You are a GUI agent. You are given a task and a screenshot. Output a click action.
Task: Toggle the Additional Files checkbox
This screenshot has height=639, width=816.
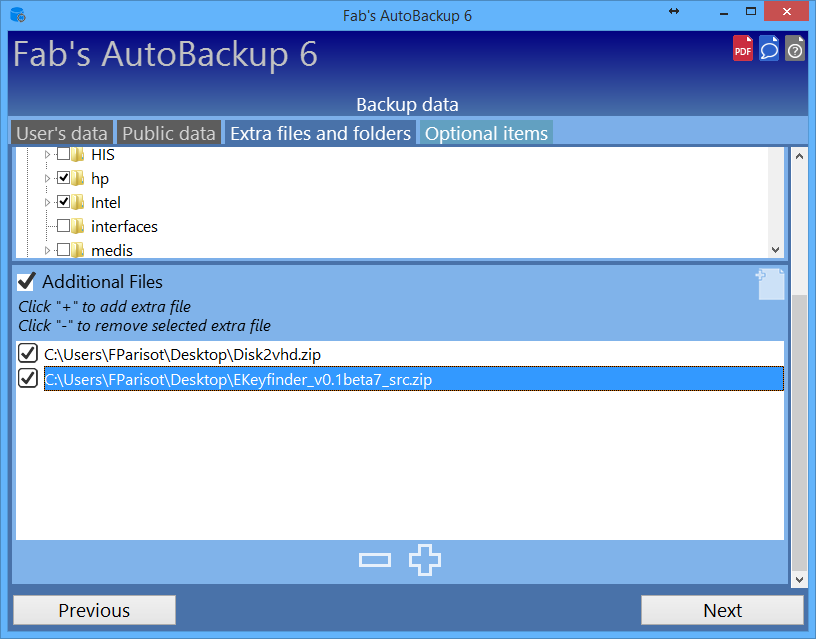[26, 282]
